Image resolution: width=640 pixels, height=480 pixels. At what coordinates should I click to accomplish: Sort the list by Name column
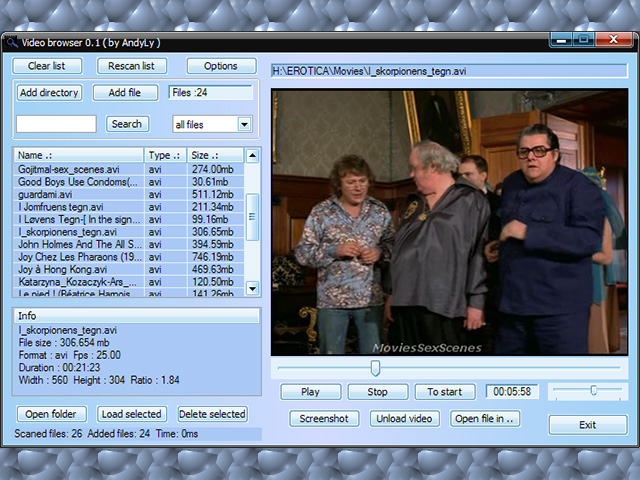[78, 155]
